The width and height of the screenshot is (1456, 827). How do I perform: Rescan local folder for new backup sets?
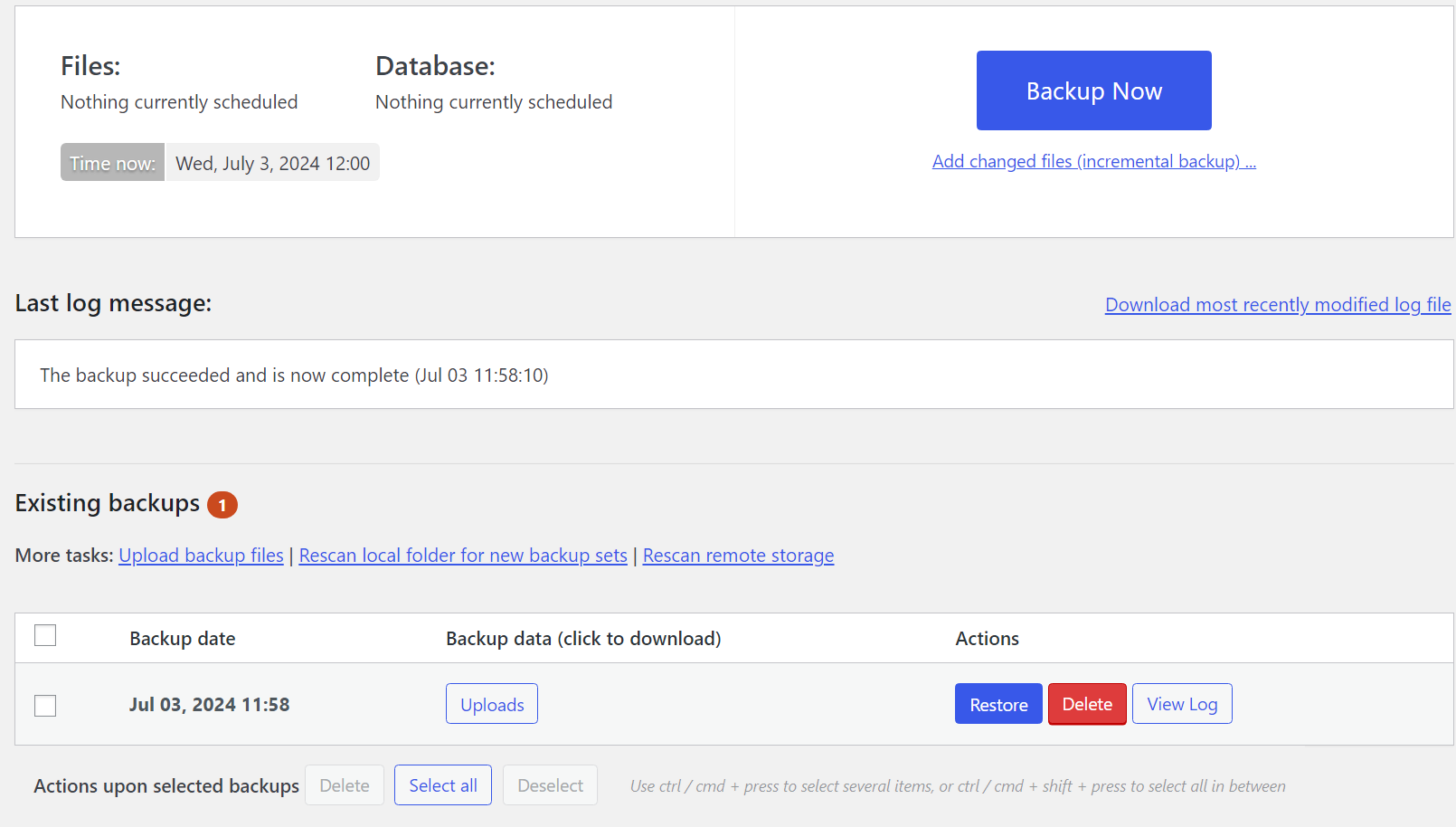click(462, 555)
